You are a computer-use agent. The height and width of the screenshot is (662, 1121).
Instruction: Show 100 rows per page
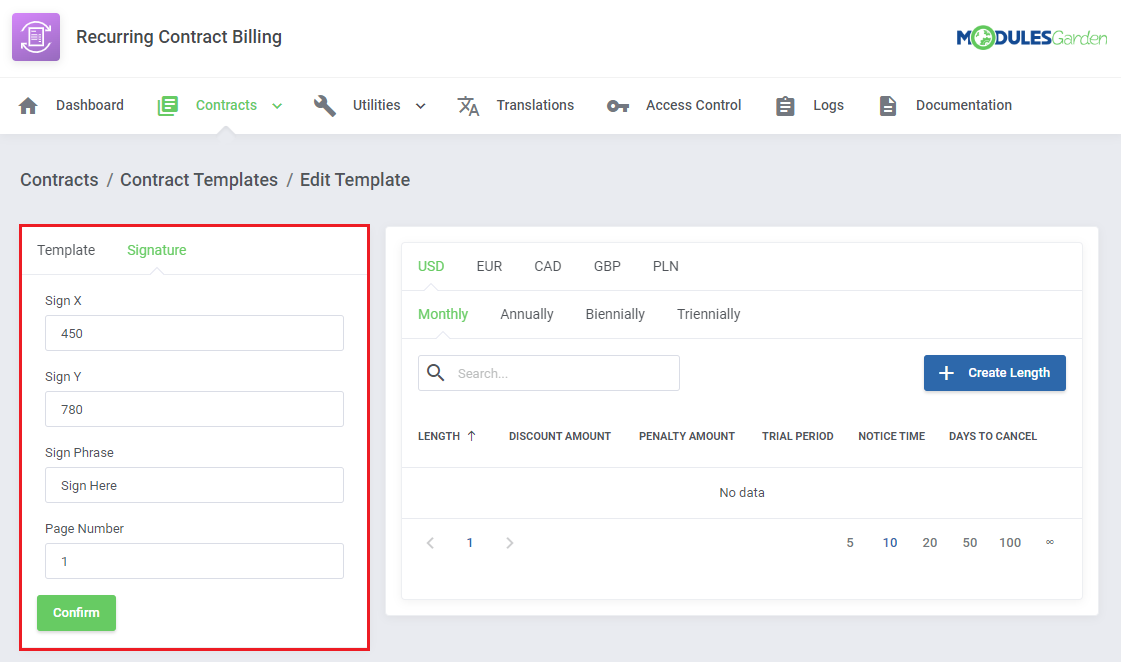(x=1010, y=543)
